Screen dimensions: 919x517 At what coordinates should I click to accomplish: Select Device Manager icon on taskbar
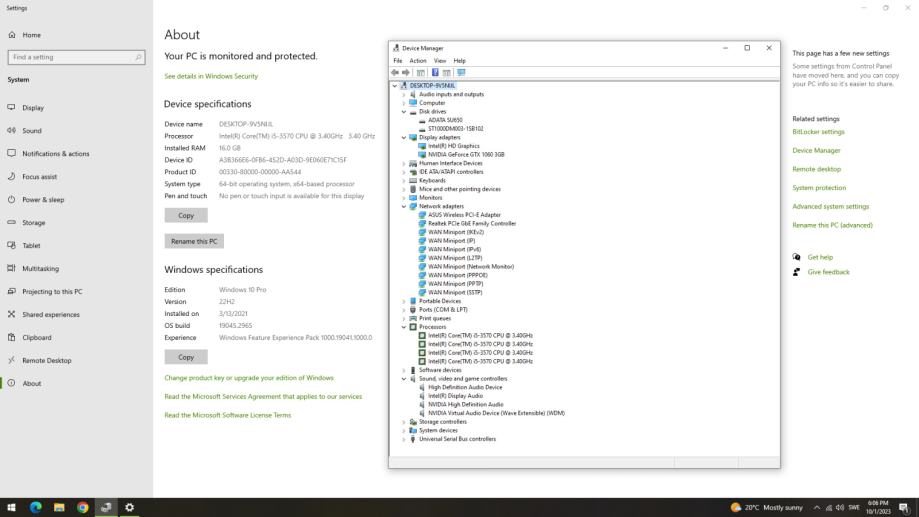coord(106,507)
